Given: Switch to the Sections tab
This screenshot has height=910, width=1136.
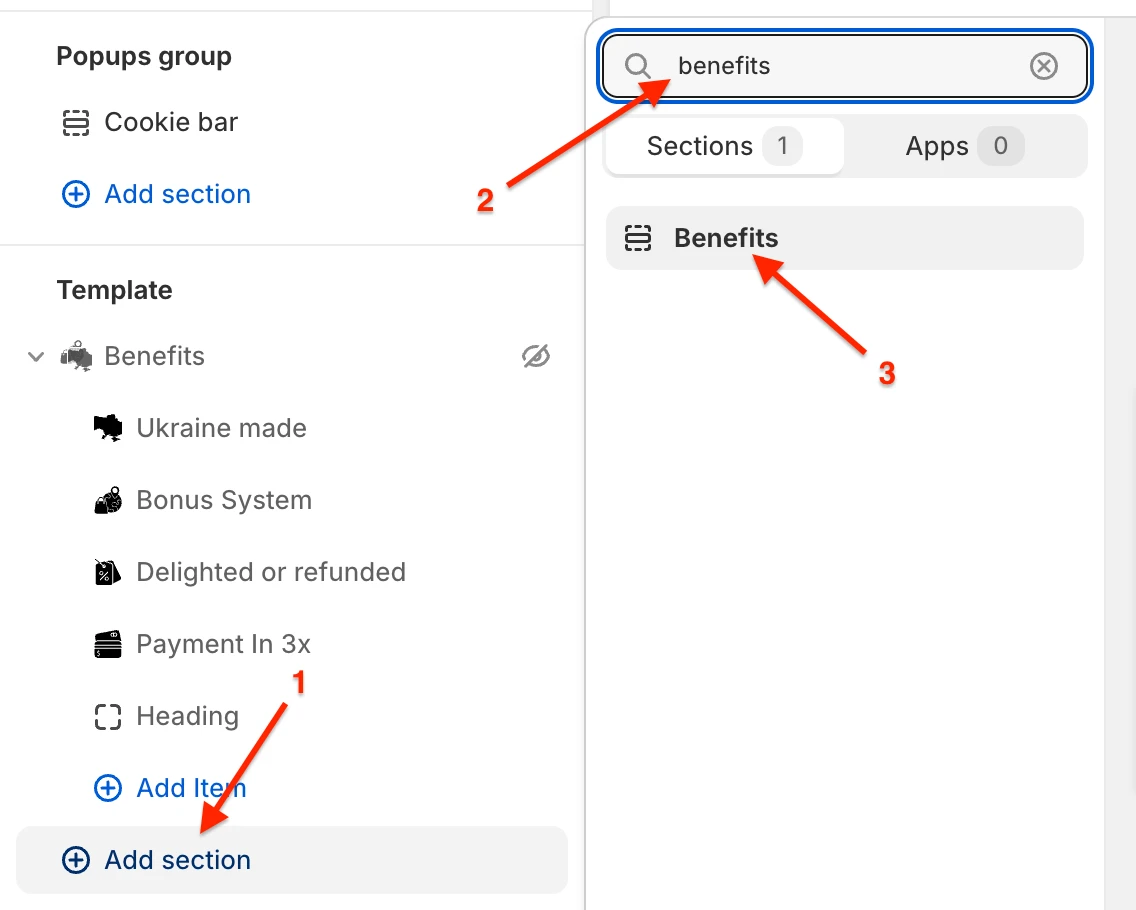Looking at the screenshot, I should tap(724, 146).
